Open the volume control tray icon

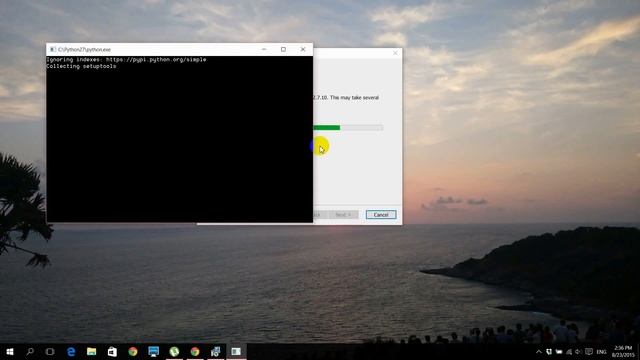pos(578,352)
